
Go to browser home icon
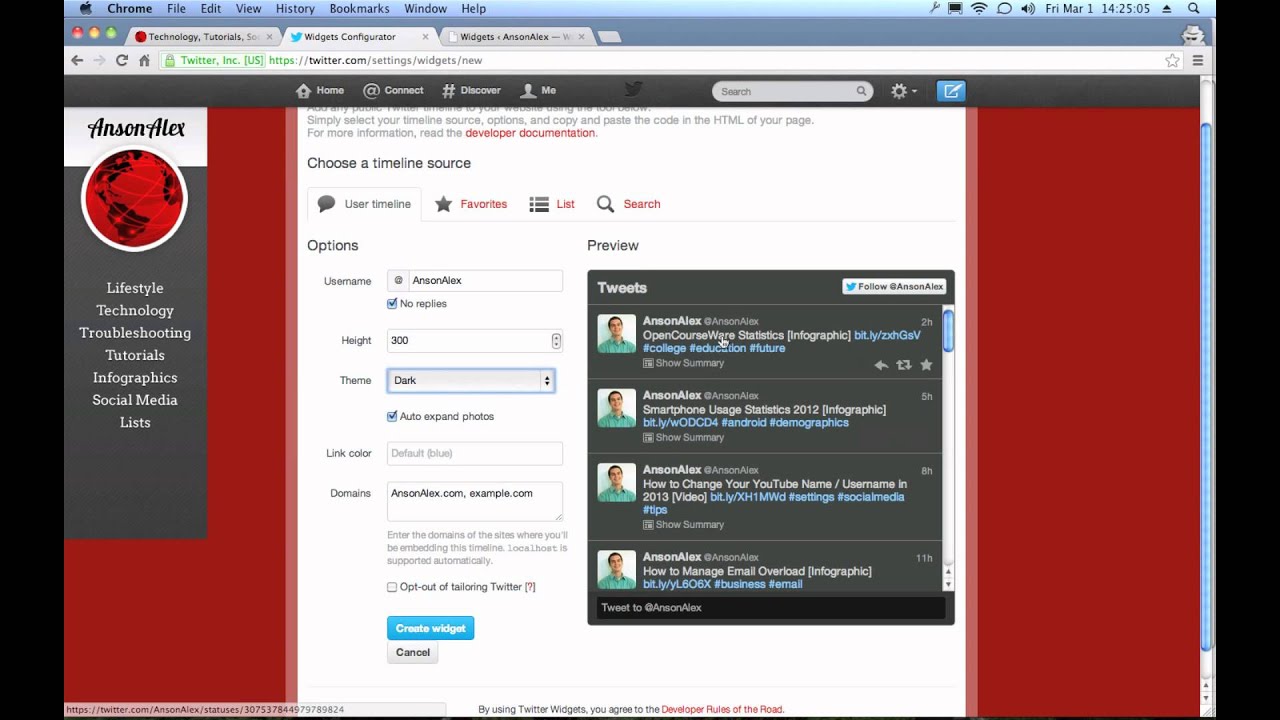coord(144,60)
